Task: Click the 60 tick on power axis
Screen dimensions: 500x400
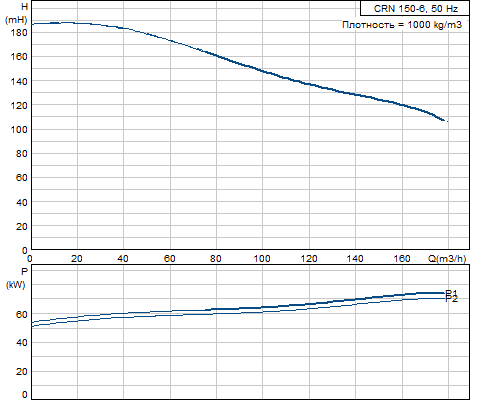Action: click(21, 314)
